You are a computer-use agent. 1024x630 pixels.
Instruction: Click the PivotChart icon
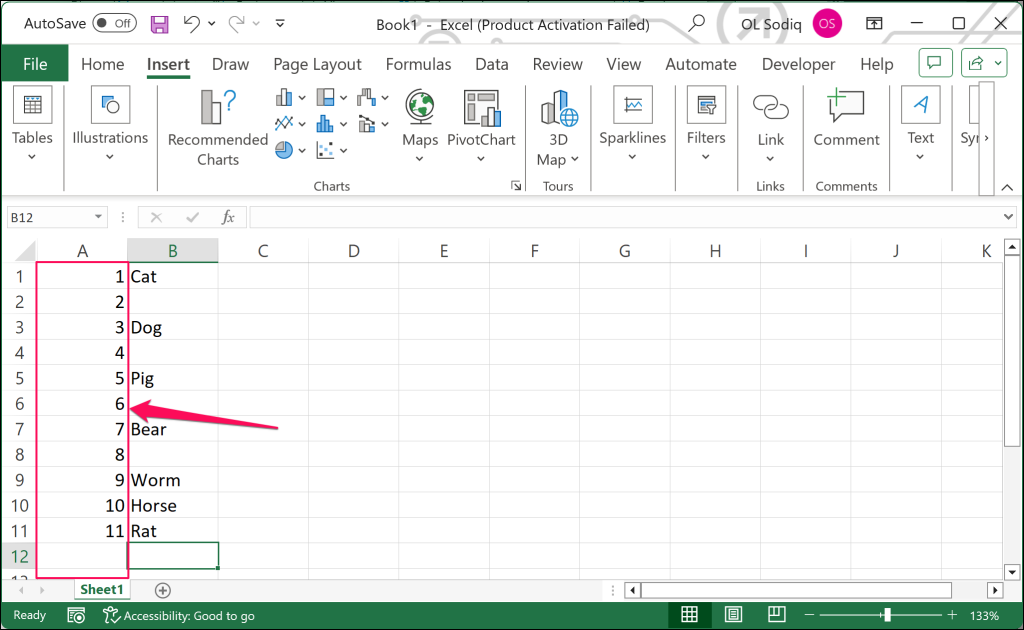481,108
